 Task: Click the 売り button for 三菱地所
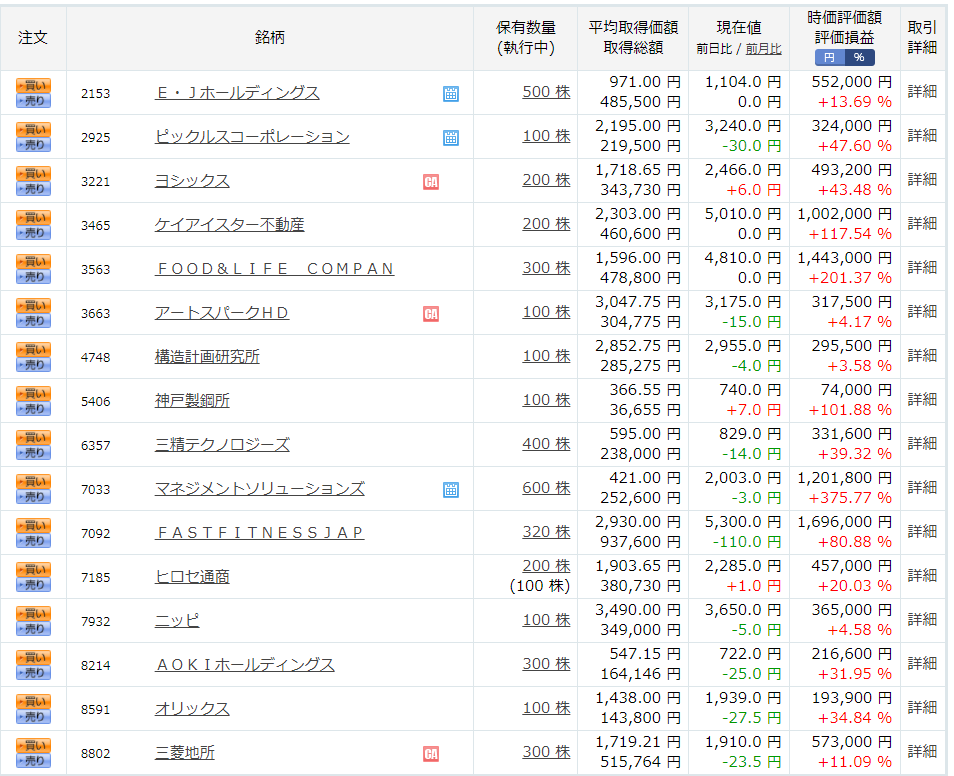tap(33, 760)
